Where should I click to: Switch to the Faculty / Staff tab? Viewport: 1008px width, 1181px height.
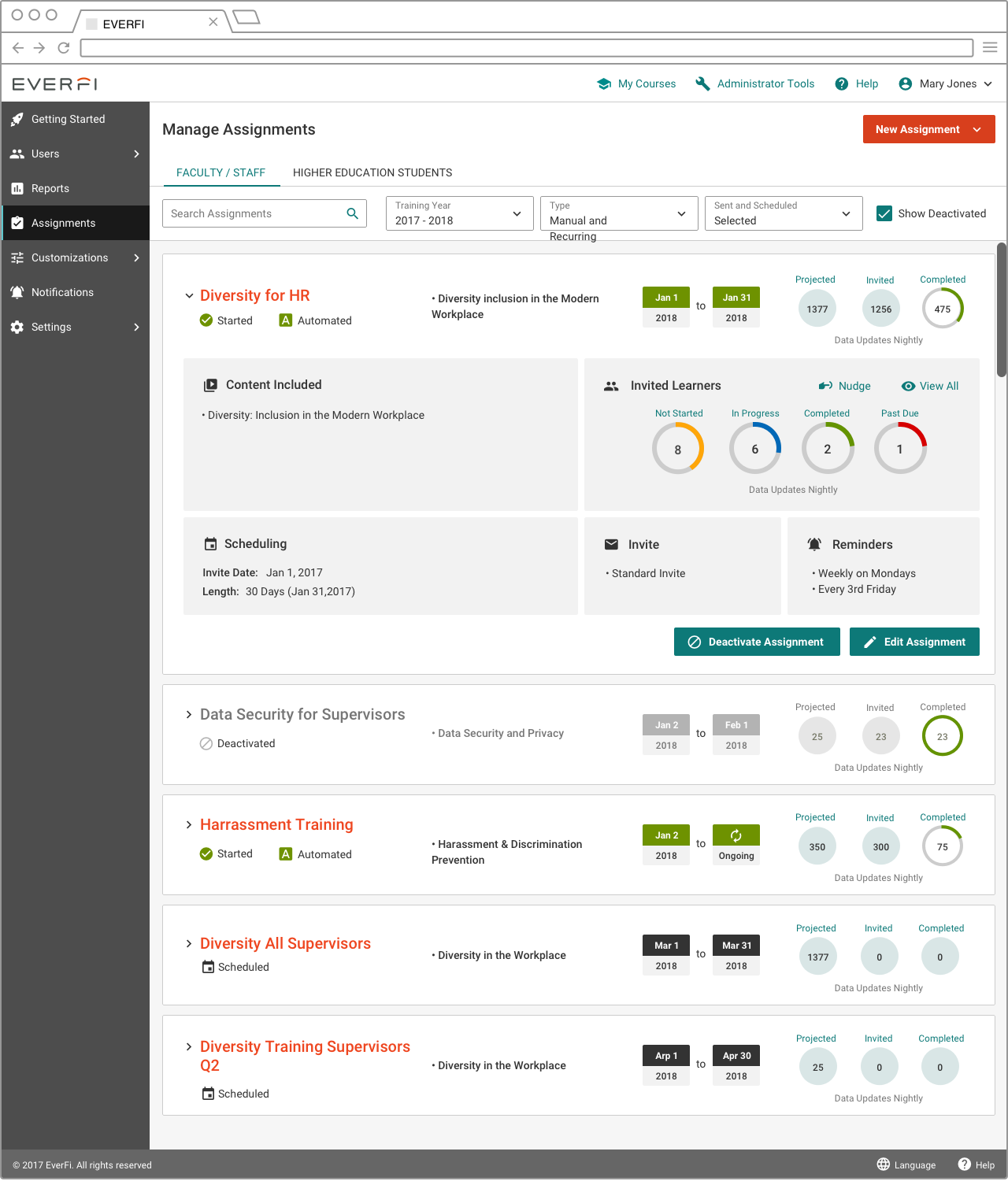pos(220,172)
